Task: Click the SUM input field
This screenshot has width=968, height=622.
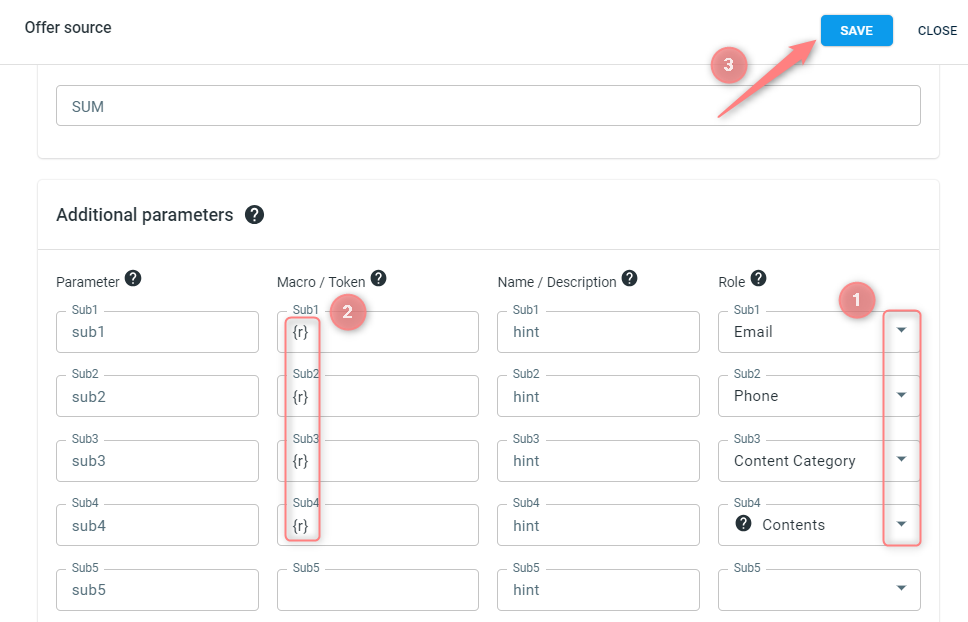Action: pyautogui.click(x=488, y=106)
